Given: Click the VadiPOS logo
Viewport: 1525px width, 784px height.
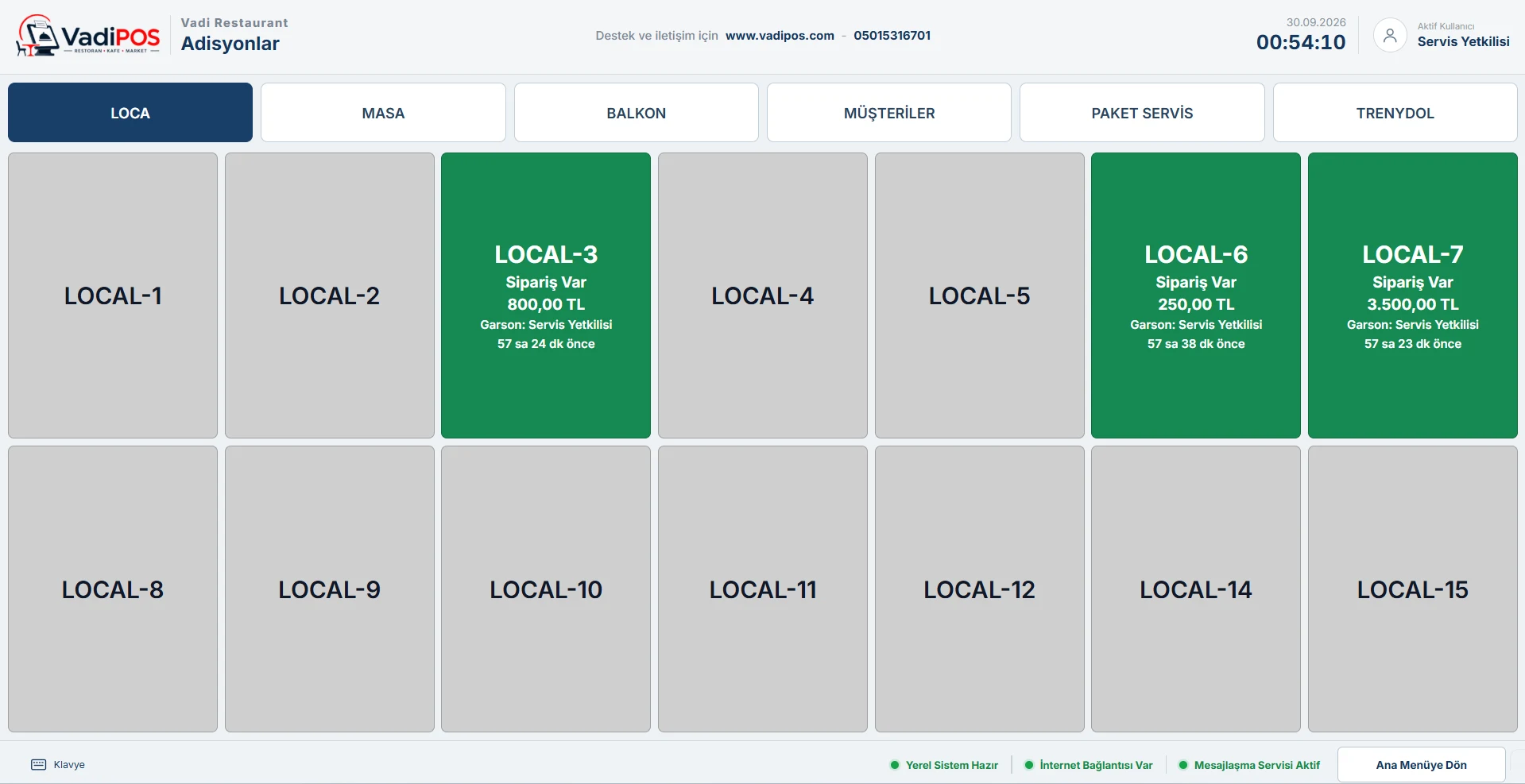Looking at the screenshot, I should tap(88, 36).
